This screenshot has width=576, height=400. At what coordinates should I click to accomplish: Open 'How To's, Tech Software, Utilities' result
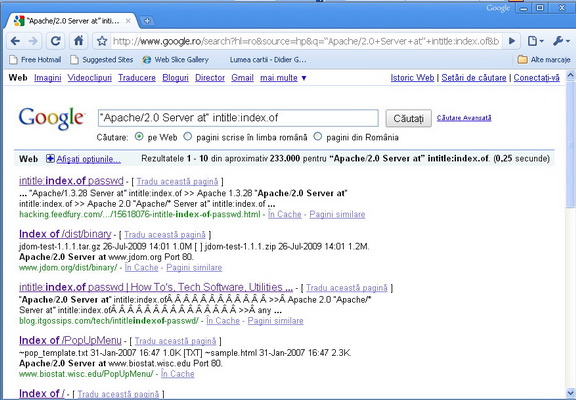click(156, 287)
